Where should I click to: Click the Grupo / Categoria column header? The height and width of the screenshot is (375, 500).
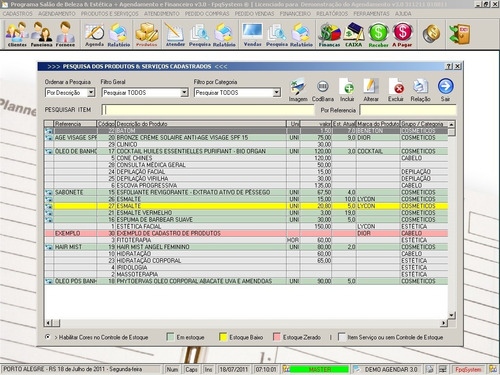pyautogui.click(x=424, y=124)
